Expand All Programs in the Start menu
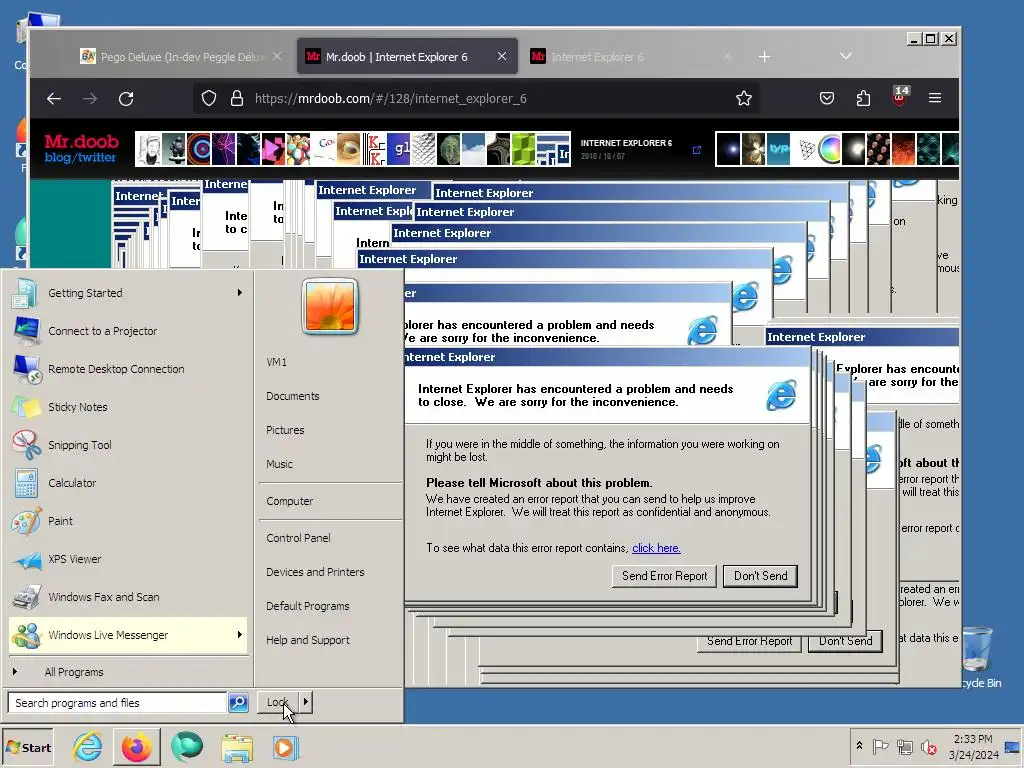This screenshot has height=768, width=1024. pos(73,672)
